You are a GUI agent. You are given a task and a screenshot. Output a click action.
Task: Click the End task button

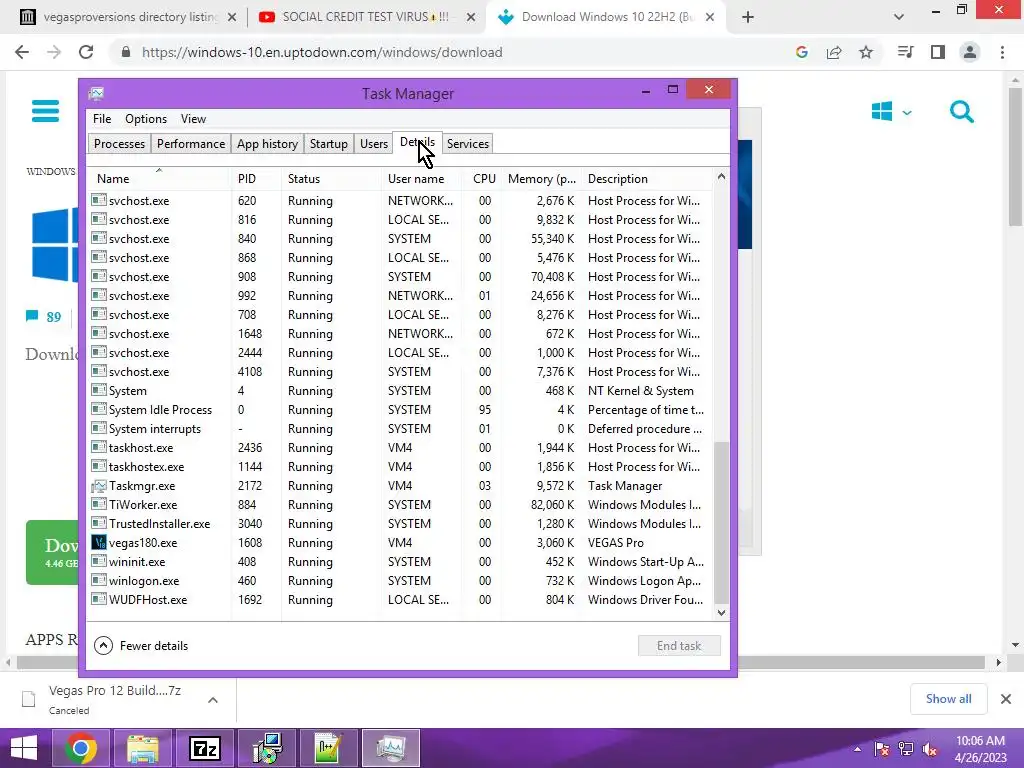click(679, 646)
